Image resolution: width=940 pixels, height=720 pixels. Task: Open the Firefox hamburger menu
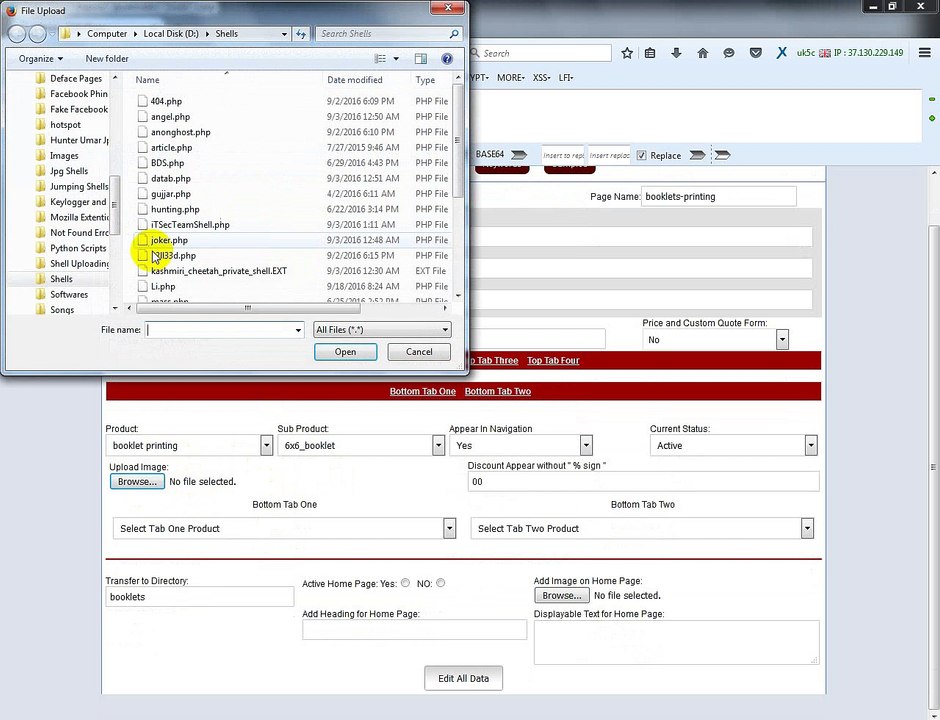tap(925, 53)
